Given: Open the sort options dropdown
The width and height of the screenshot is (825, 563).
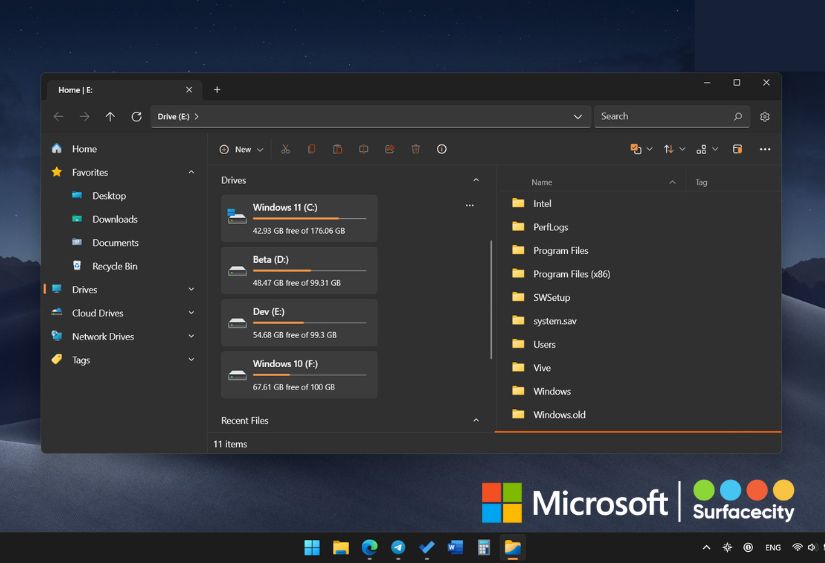Looking at the screenshot, I should tap(674, 149).
